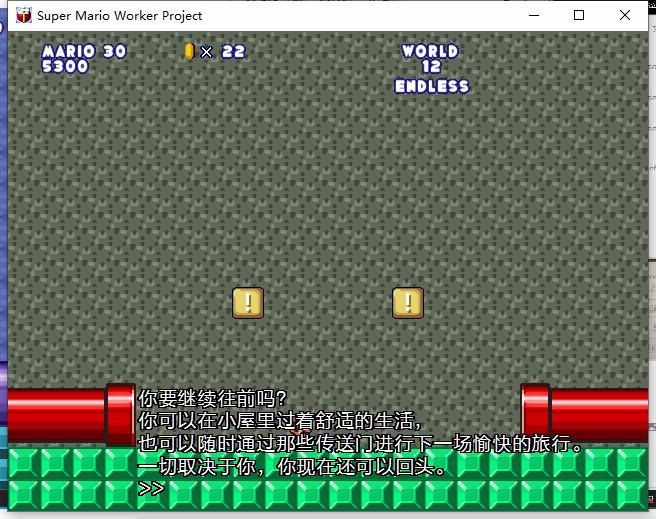
Task: Click the ENDLESS mode label
Action: tap(432, 86)
